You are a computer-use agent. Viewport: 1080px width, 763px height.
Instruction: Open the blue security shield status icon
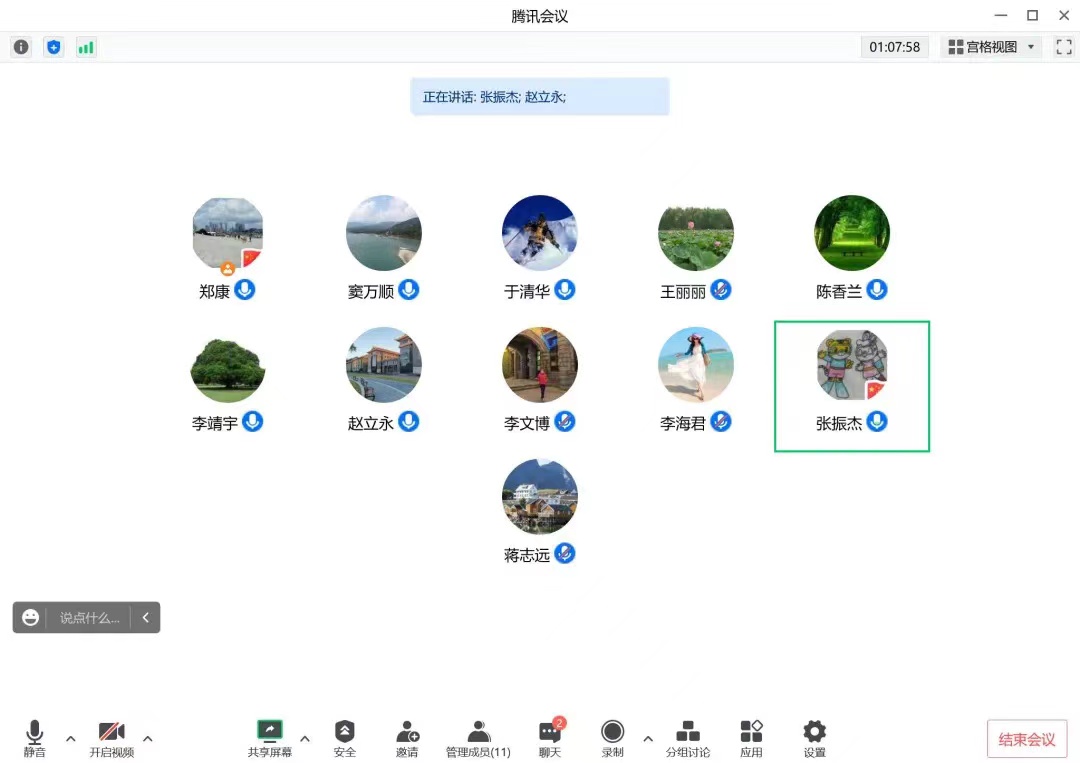(x=53, y=47)
